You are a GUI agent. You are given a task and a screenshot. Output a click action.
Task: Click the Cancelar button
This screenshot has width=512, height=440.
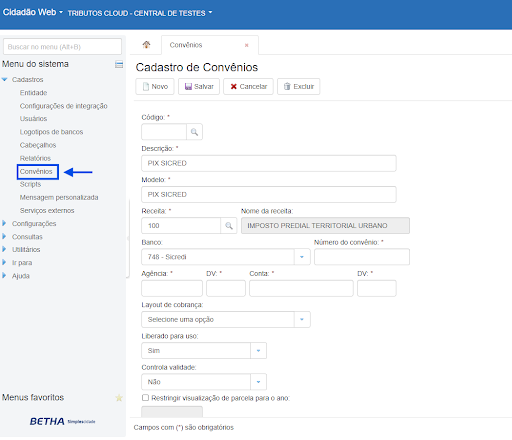coord(248,87)
